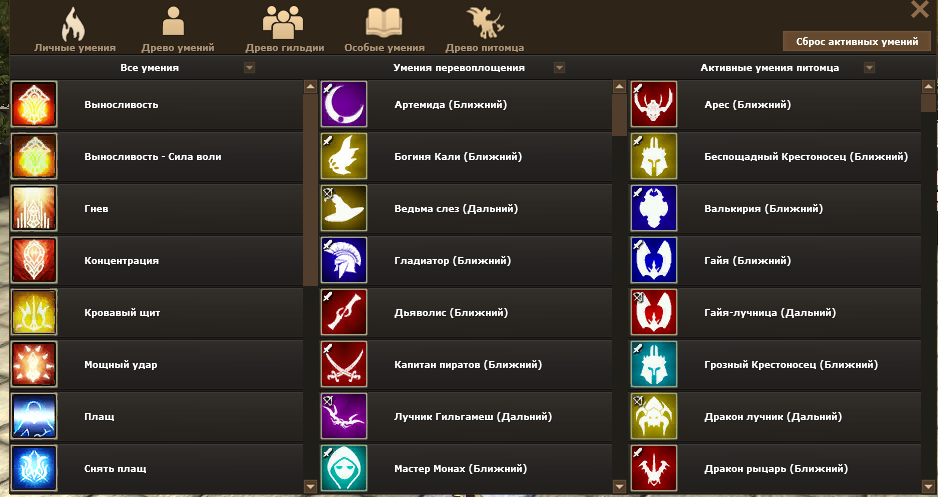This screenshot has height=497, width=938.
Task: Switch to the Древо умений tab
Action: click(178, 30)
